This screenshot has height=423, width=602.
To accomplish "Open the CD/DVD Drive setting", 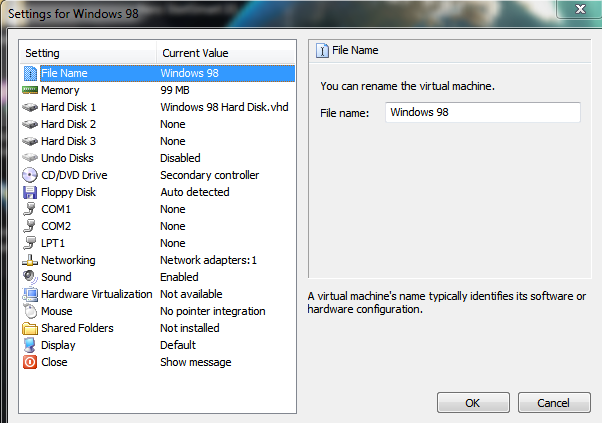I will tap(157, 175).
